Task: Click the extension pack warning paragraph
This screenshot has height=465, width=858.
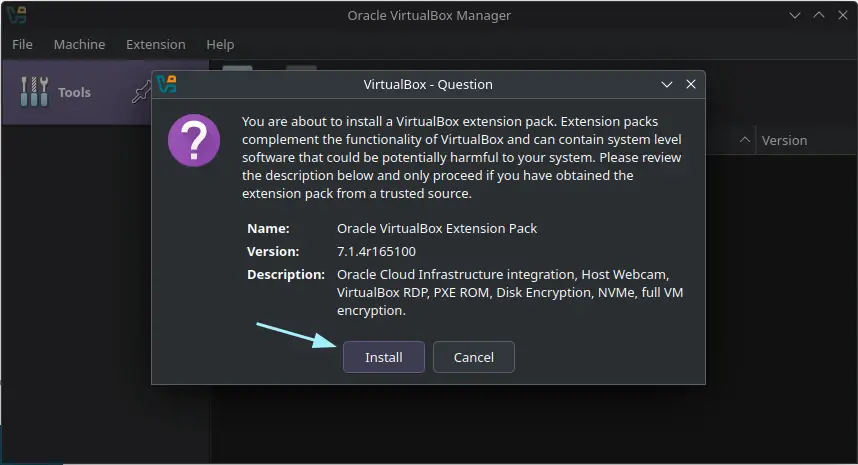Action: coord(462,158)
